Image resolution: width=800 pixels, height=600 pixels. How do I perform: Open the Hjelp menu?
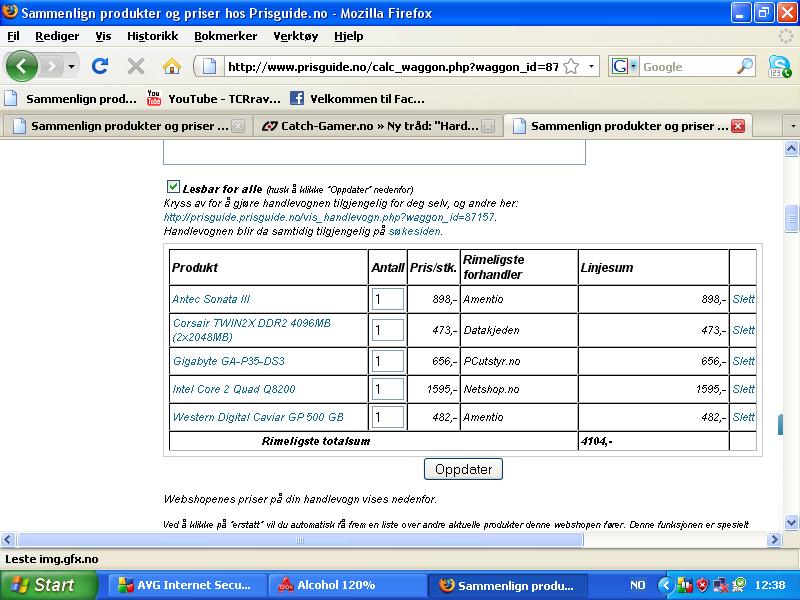(x=348, y=36)
